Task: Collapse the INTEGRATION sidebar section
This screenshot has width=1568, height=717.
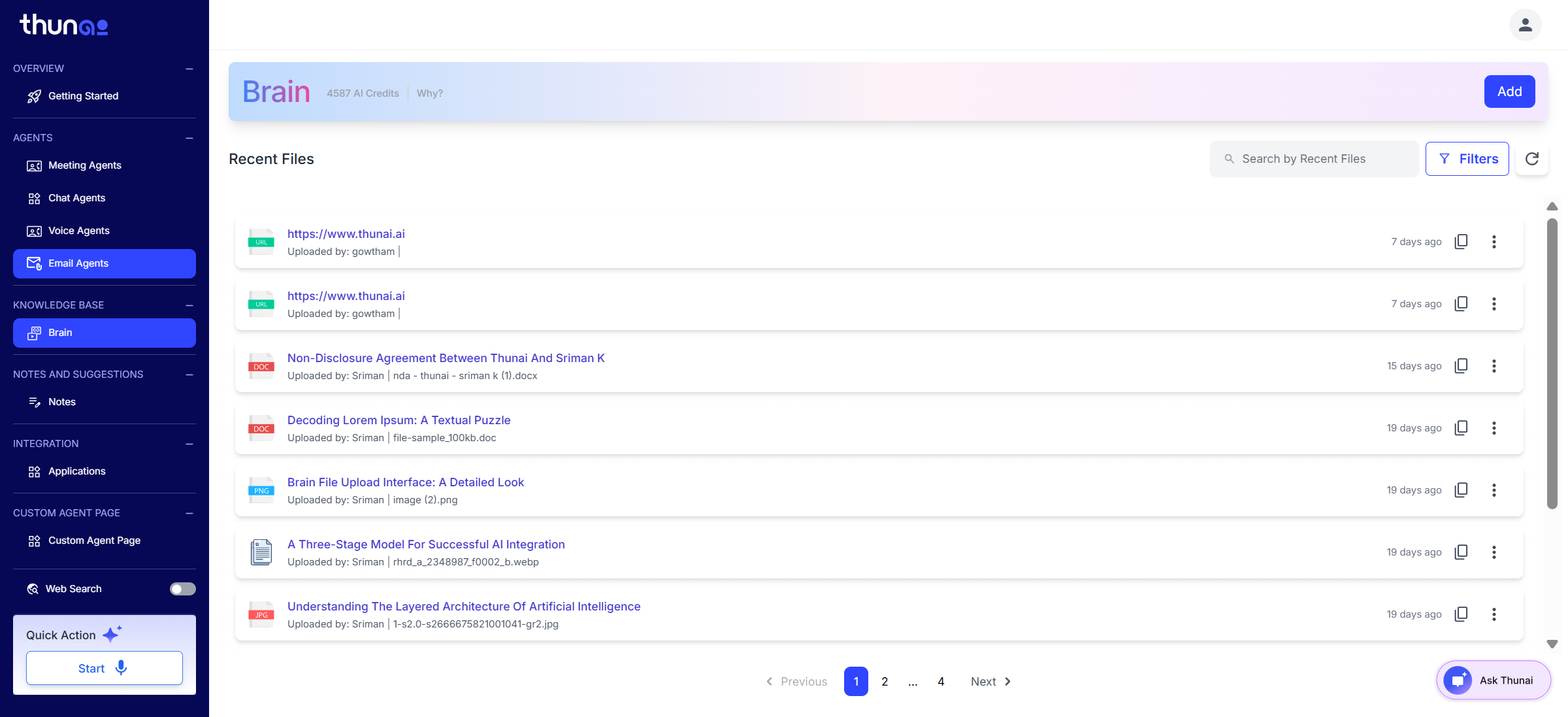Action: 189,444
